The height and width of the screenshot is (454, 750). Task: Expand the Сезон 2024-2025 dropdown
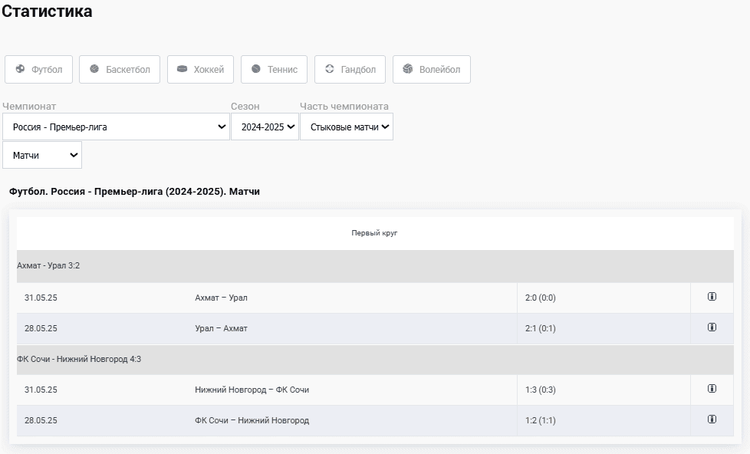[x=263, y=127]
